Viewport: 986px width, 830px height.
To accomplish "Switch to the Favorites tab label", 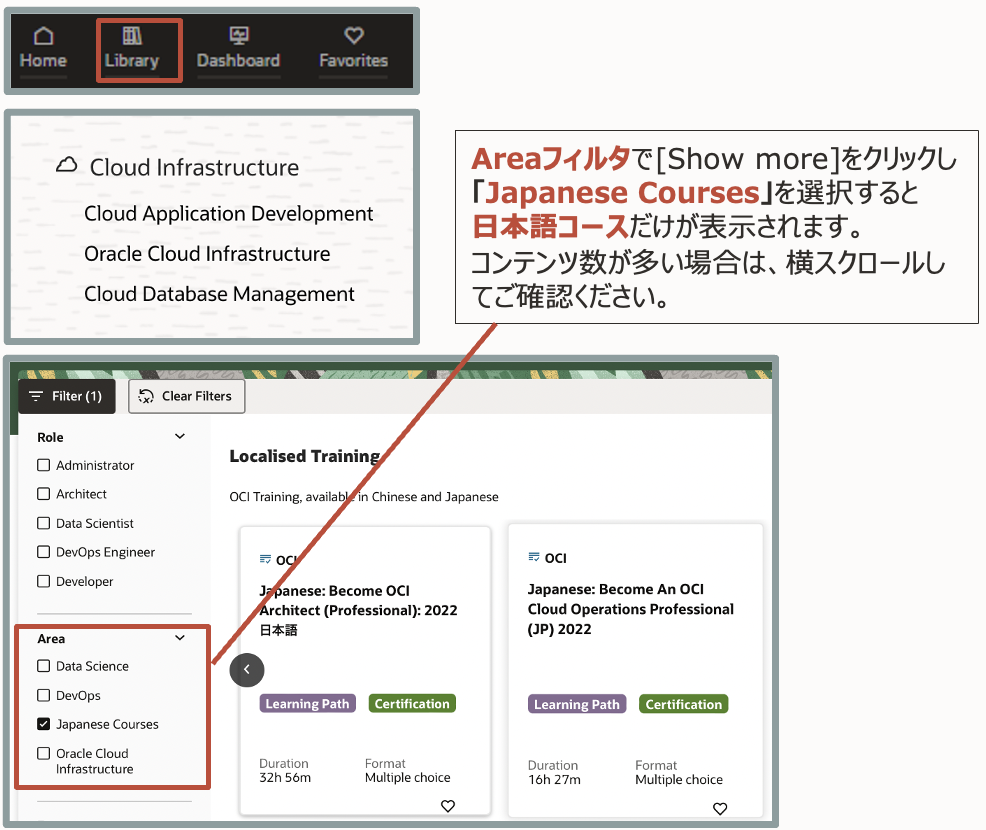I will click(353, 60).
